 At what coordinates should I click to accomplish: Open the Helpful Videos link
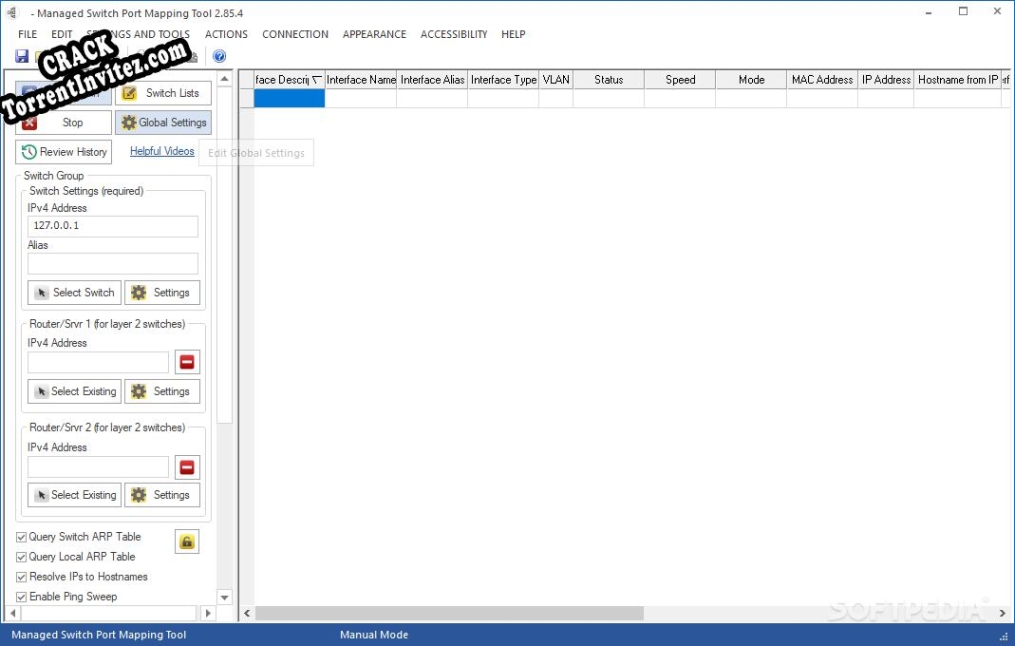(161, 151)
